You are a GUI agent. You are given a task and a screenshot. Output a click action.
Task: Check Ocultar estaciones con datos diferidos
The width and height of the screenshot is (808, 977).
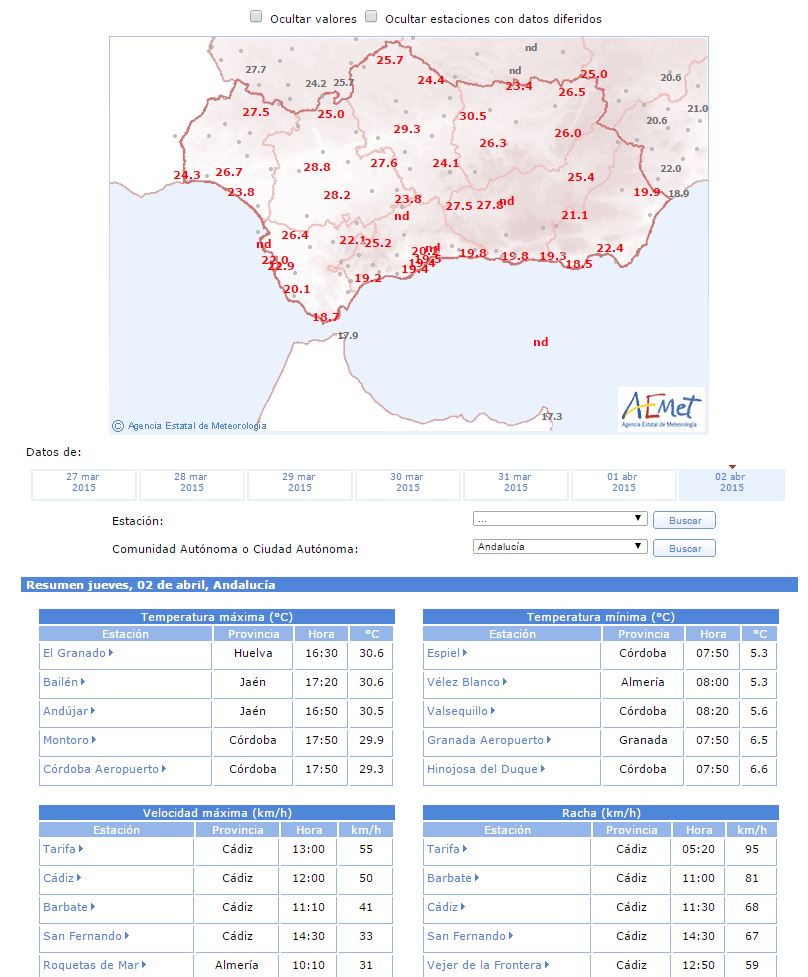(371, 17)
